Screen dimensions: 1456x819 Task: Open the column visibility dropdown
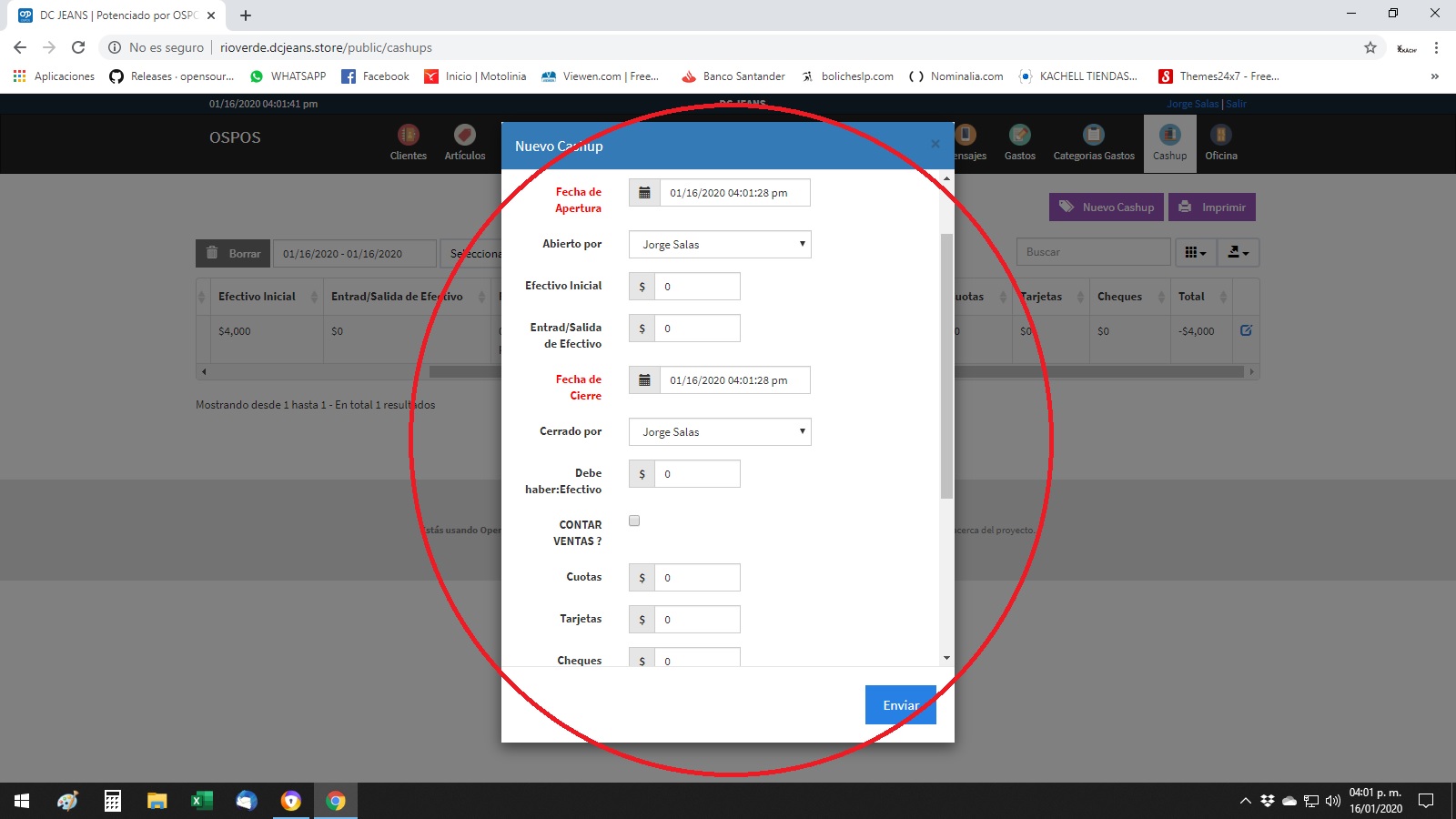click(x=1194, y=252)
